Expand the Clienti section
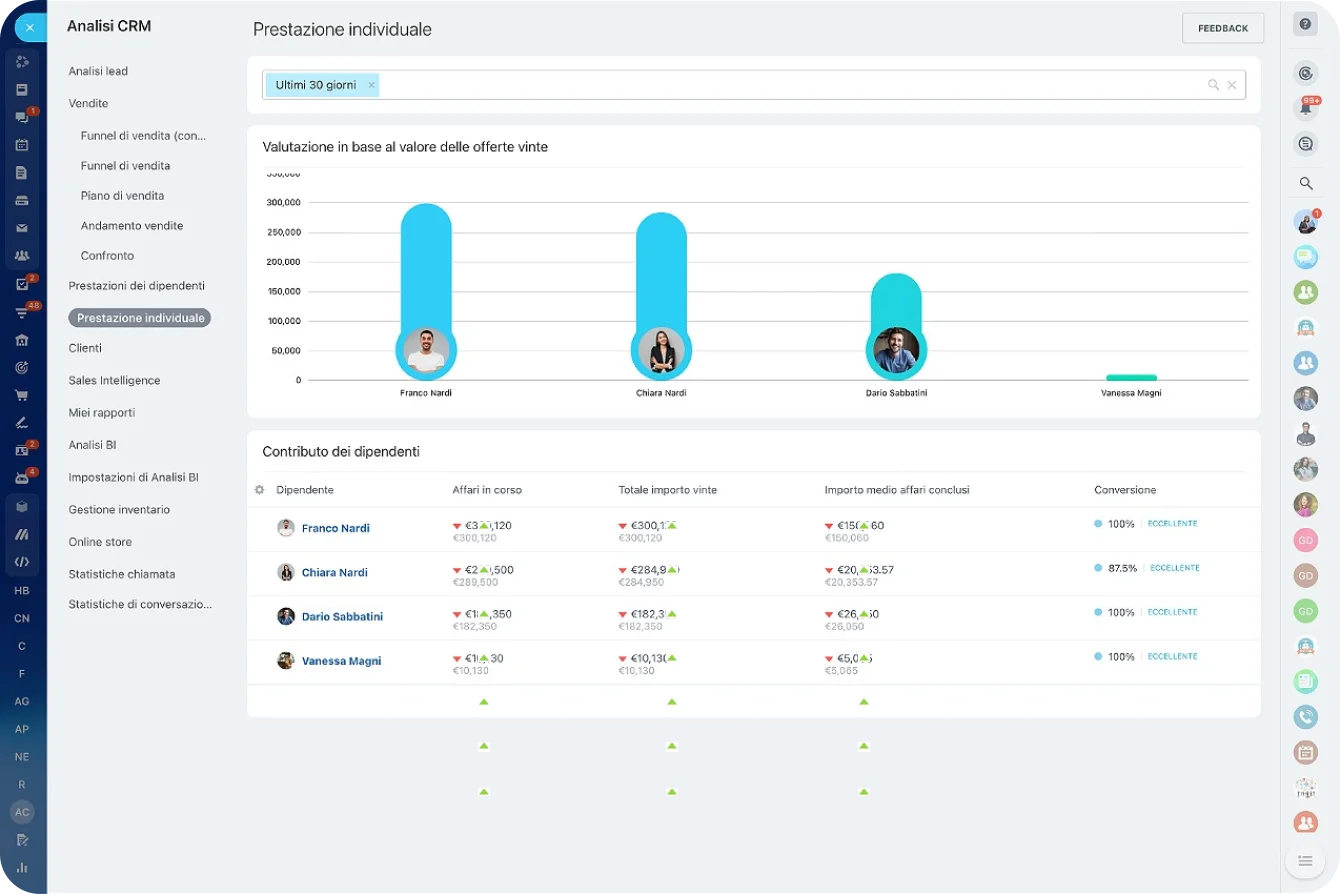The height and width of the screenshot is (894, 1340). coord(85,348)
